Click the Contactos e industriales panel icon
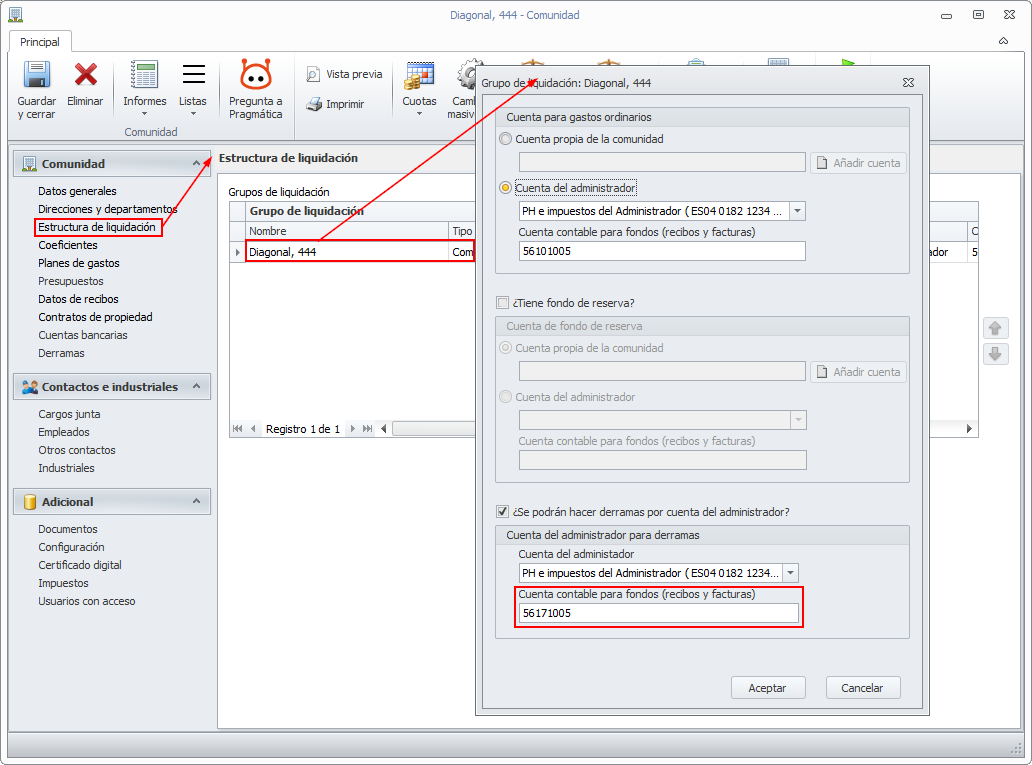This screenshot has width=1032, height=765. 29,387
